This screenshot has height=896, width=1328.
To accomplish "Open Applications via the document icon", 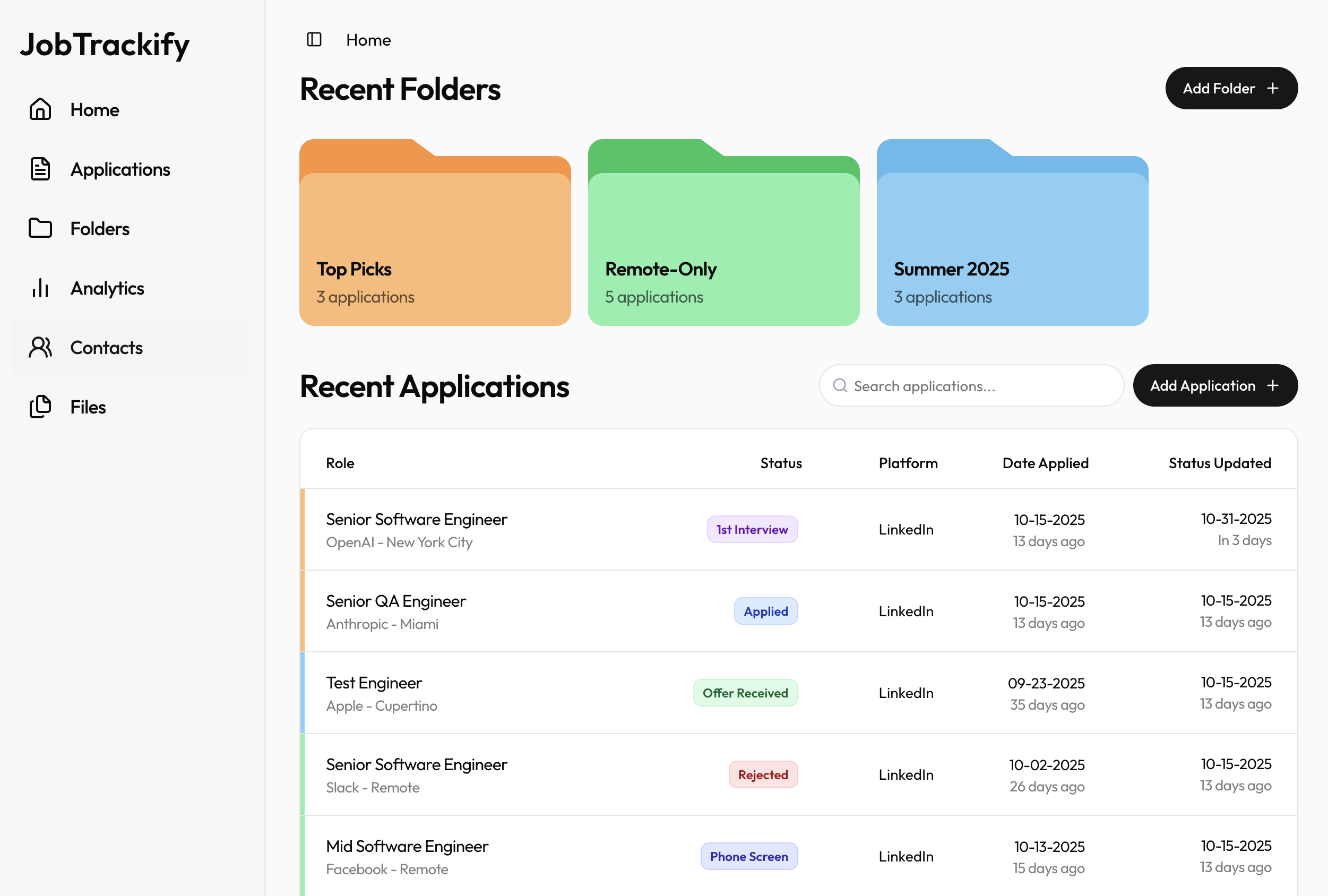I will click(40, 169).
